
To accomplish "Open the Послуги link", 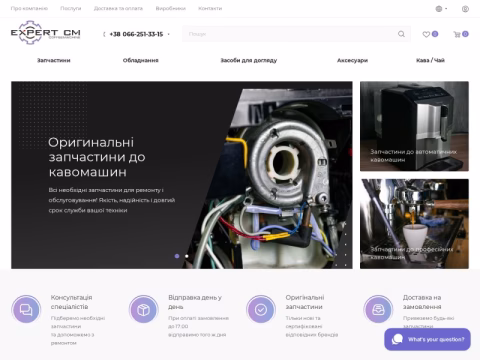I will (71, 8).
